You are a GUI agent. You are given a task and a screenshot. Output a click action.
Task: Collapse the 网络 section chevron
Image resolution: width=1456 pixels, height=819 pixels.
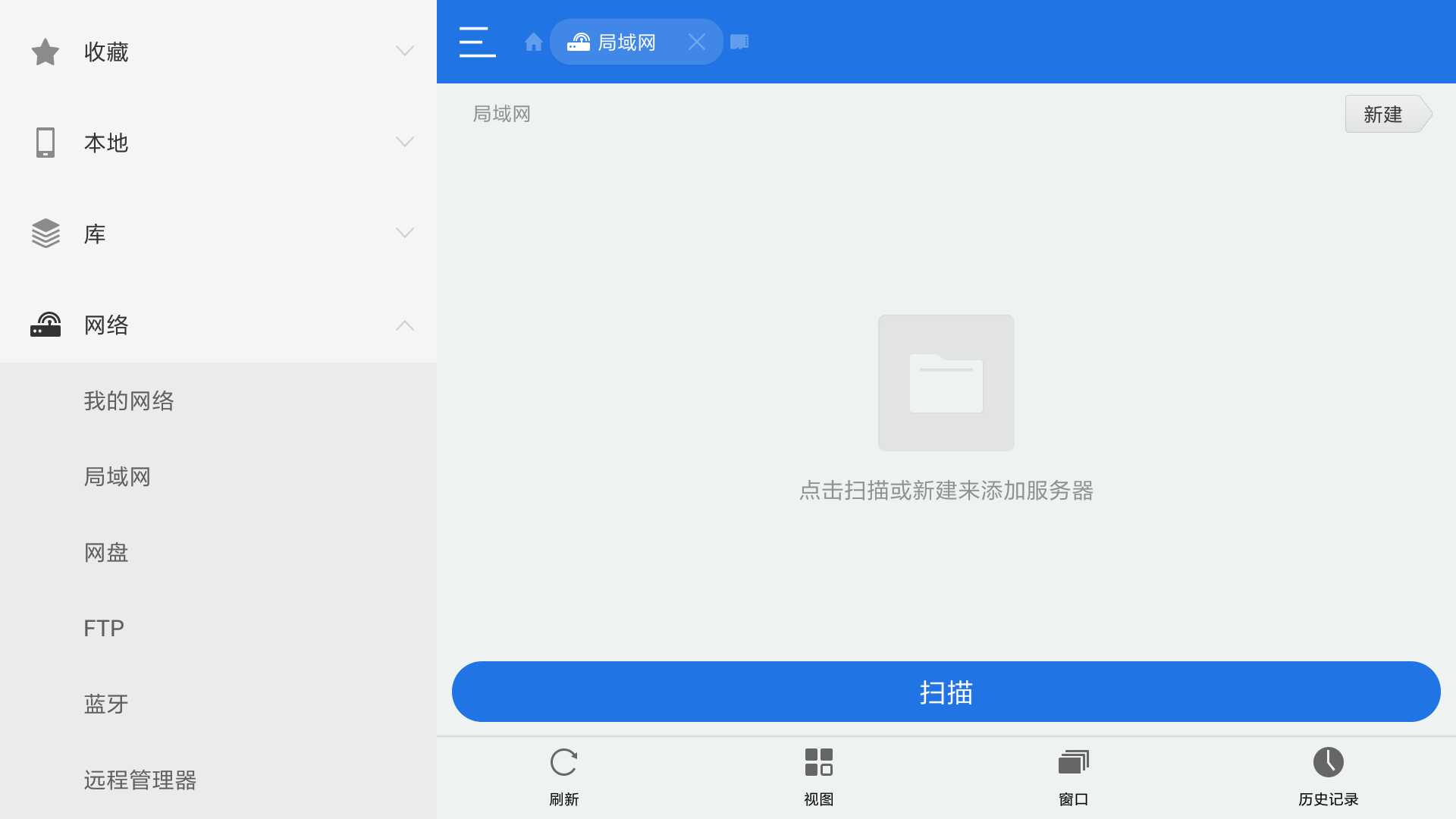click(x=405, y=325)
